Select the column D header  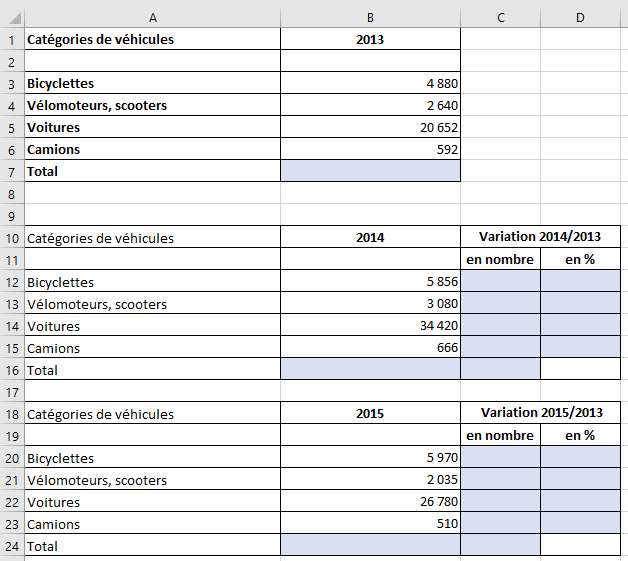tap(580, 17)
